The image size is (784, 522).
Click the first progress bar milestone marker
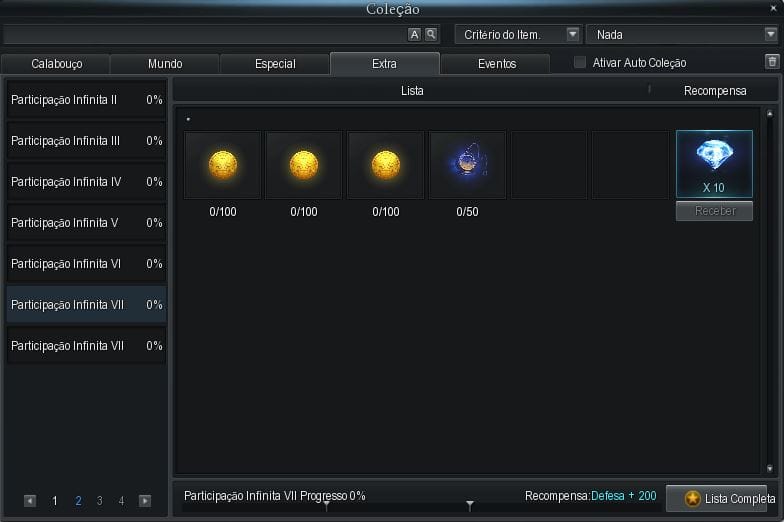(326, 505)
